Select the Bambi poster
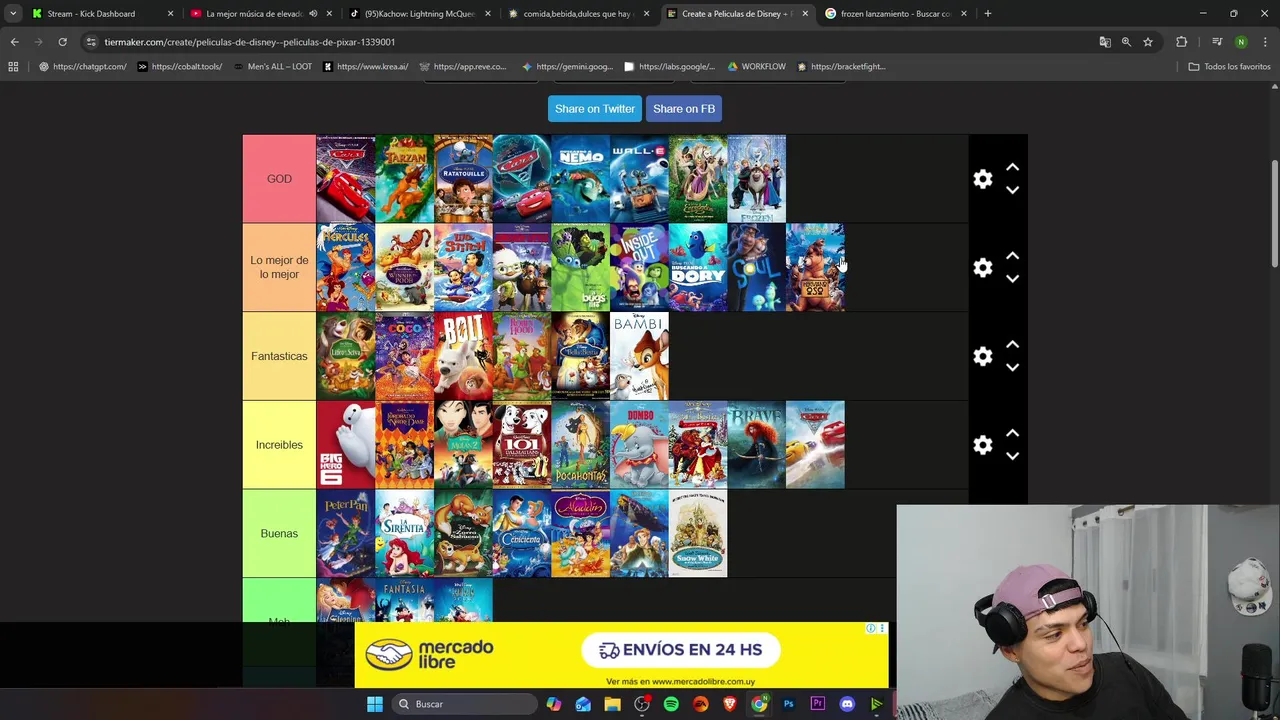This screenshot has height=720, width=1280. (x=639, y=356)
